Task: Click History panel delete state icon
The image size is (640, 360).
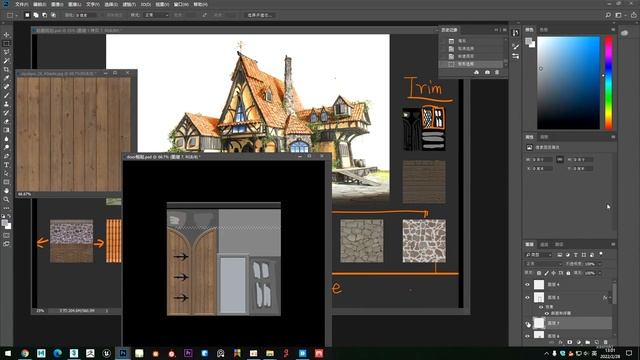Action: (x=497, y=72)
